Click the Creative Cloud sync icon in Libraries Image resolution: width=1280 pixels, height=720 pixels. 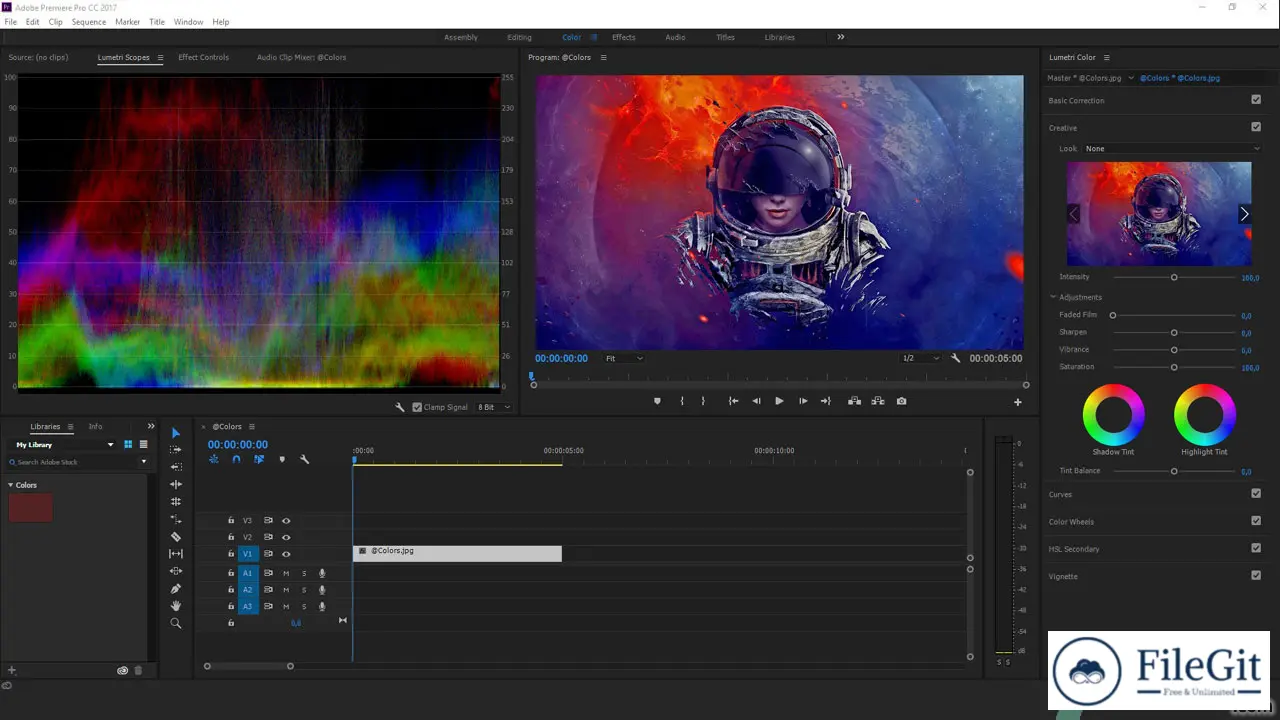click(x=123, y=671)
